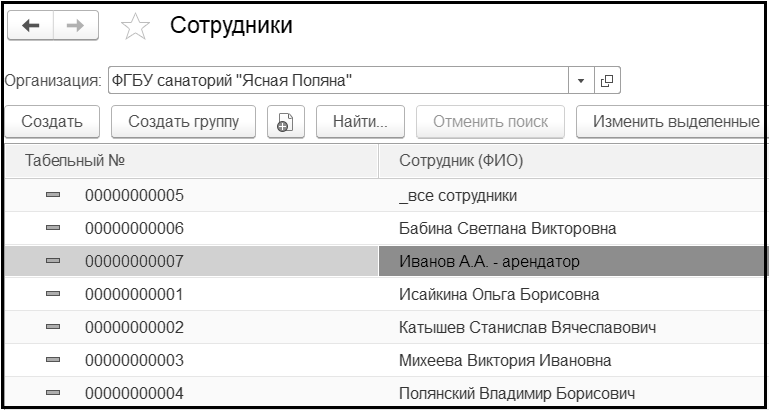Click the copy-create icon button
769x410 pixels.
point(283,122)
